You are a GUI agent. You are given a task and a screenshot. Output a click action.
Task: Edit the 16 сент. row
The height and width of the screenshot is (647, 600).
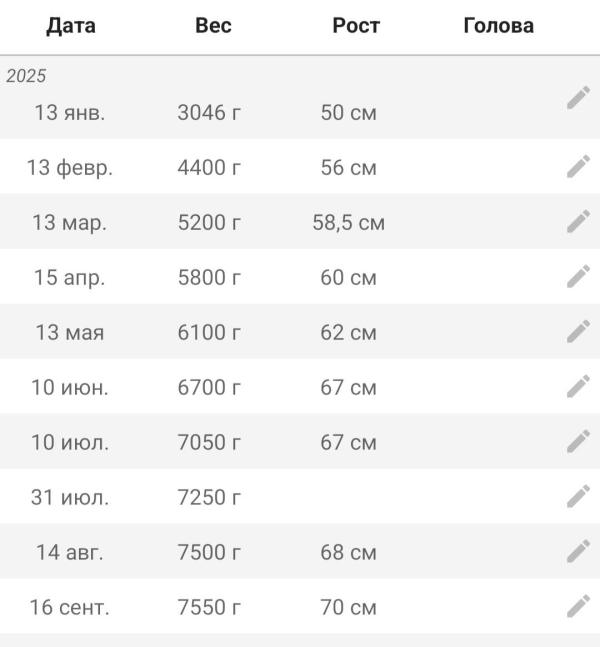pos(578,606)
